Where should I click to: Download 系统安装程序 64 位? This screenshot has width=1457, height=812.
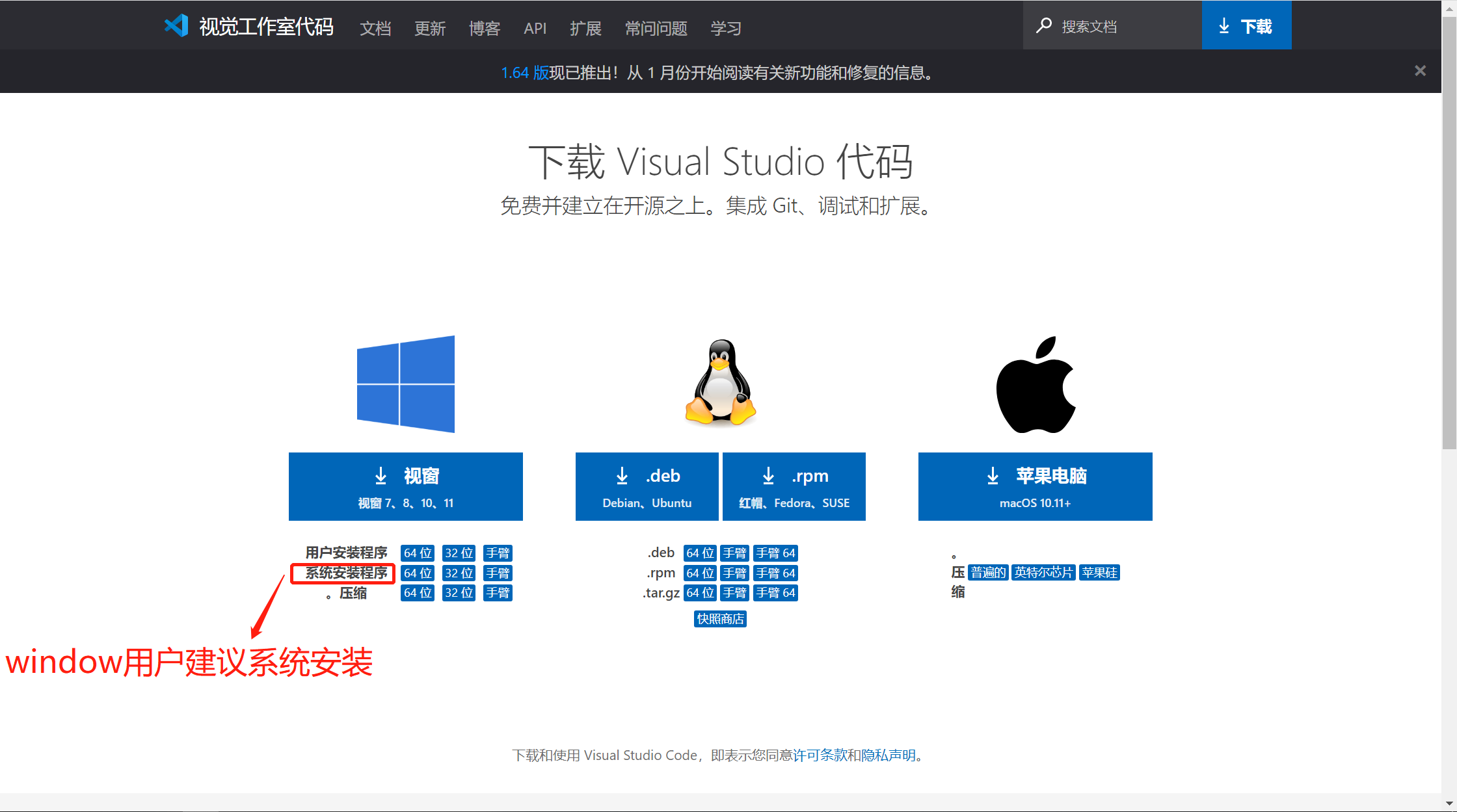[418, 573]
